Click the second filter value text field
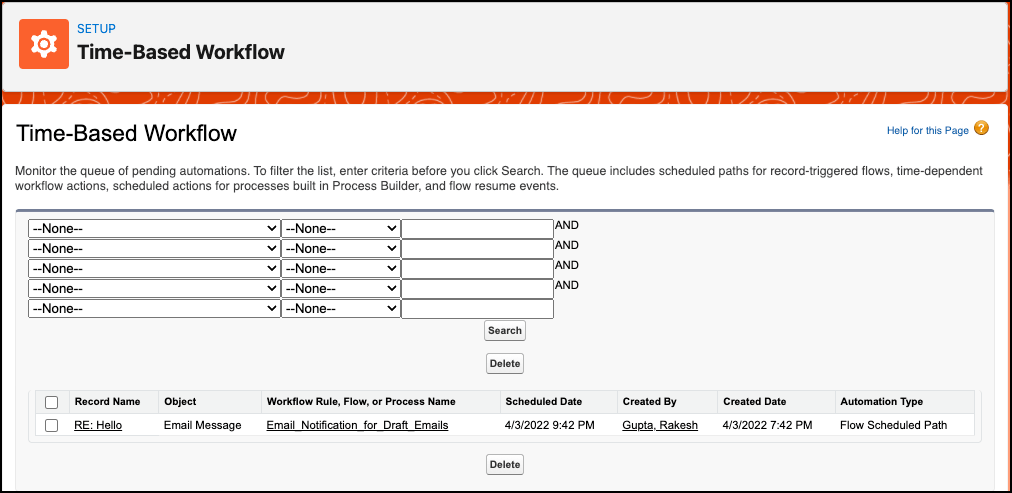The width and height of the screenshot is (1012, 493). tap(478, 248)
